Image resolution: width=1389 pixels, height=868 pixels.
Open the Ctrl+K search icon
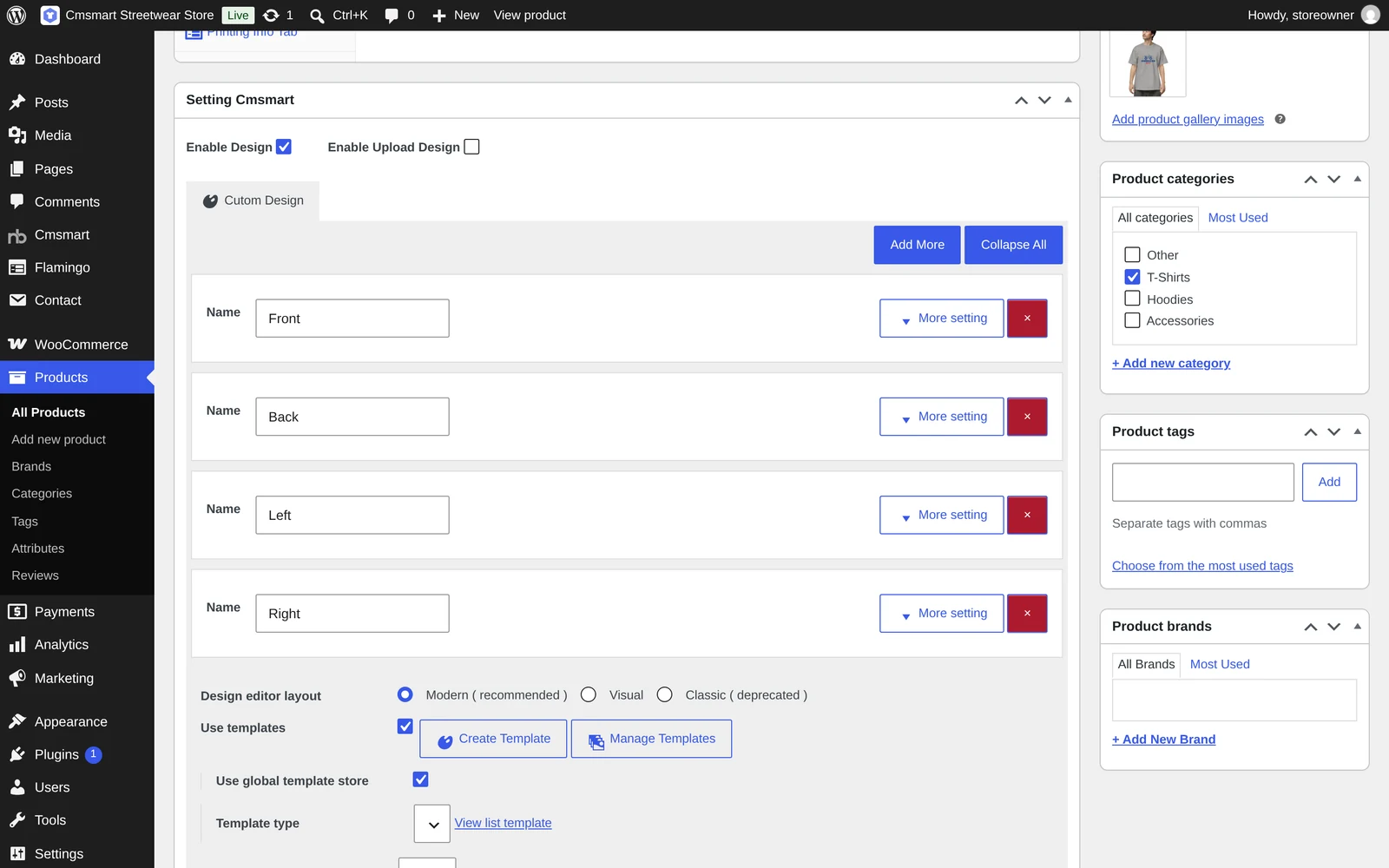click(317, 16)
